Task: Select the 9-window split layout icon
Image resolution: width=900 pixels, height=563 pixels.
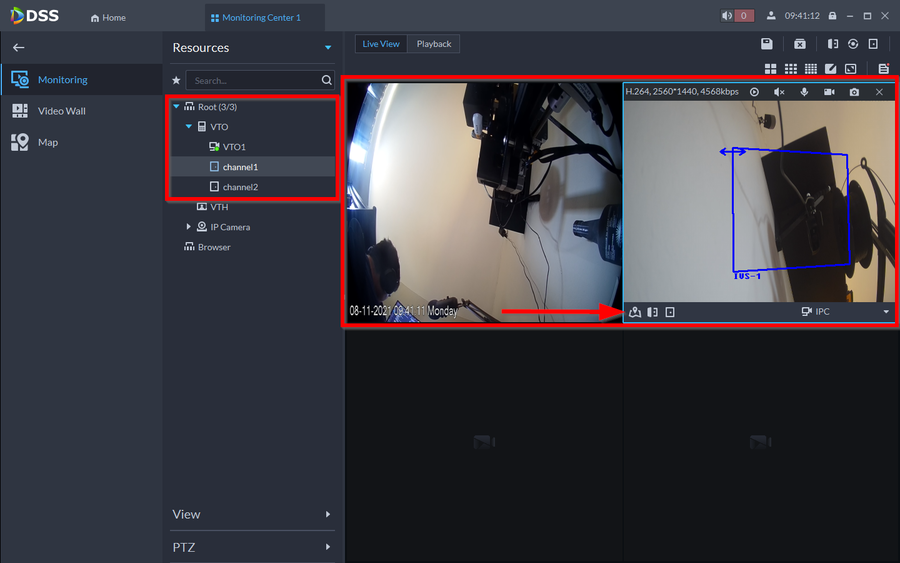Action: (791, 69)
